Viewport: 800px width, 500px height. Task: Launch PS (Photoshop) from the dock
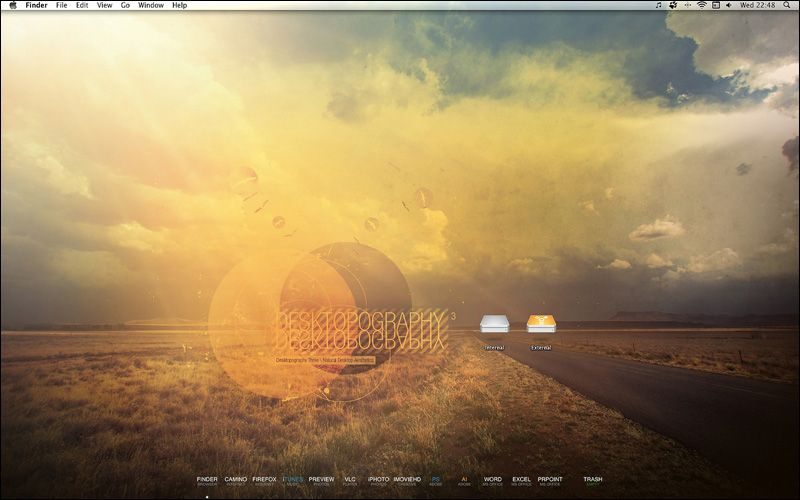click(436, 481)
